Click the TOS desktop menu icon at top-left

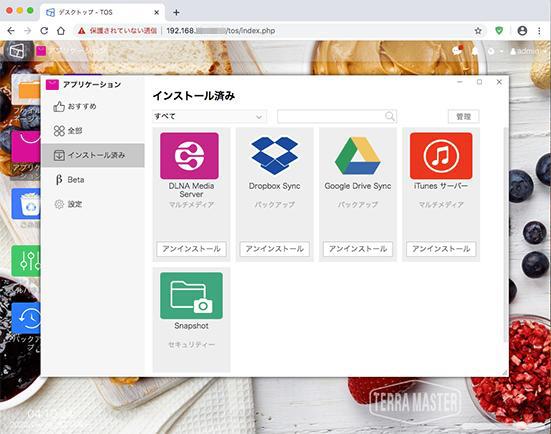[x=17, y=51]
